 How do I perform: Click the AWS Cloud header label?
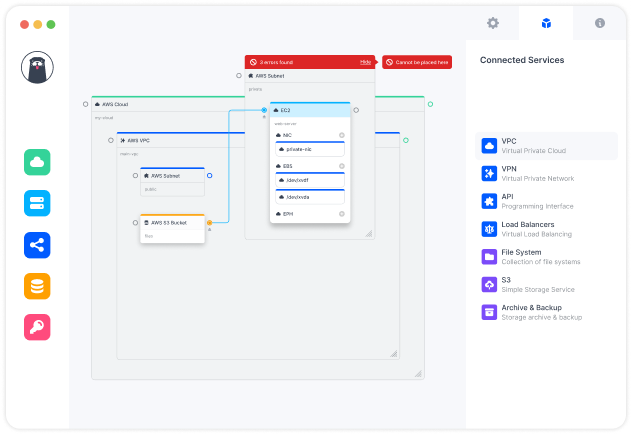[x=115, y=104]
